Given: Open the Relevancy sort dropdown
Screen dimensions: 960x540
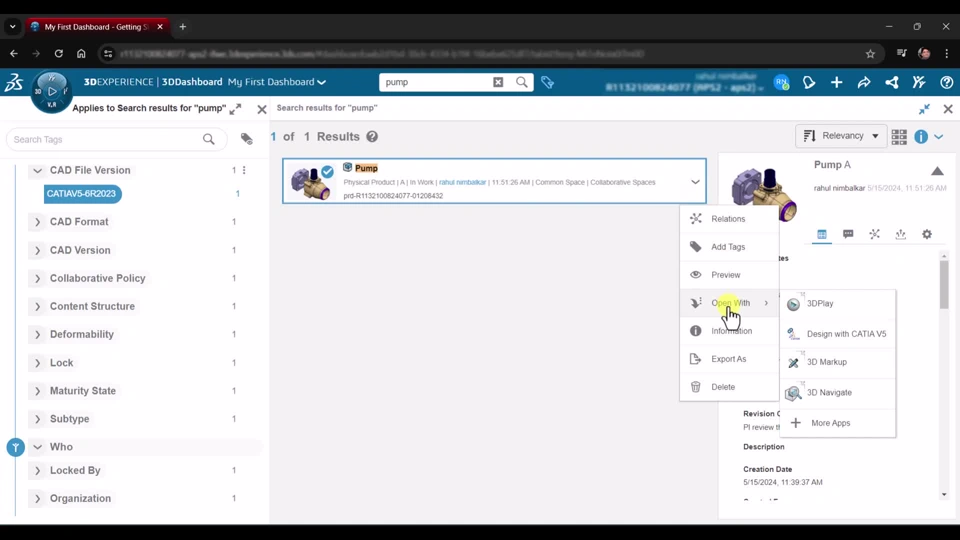Looking at the screenshot, I should pos(841,136).
